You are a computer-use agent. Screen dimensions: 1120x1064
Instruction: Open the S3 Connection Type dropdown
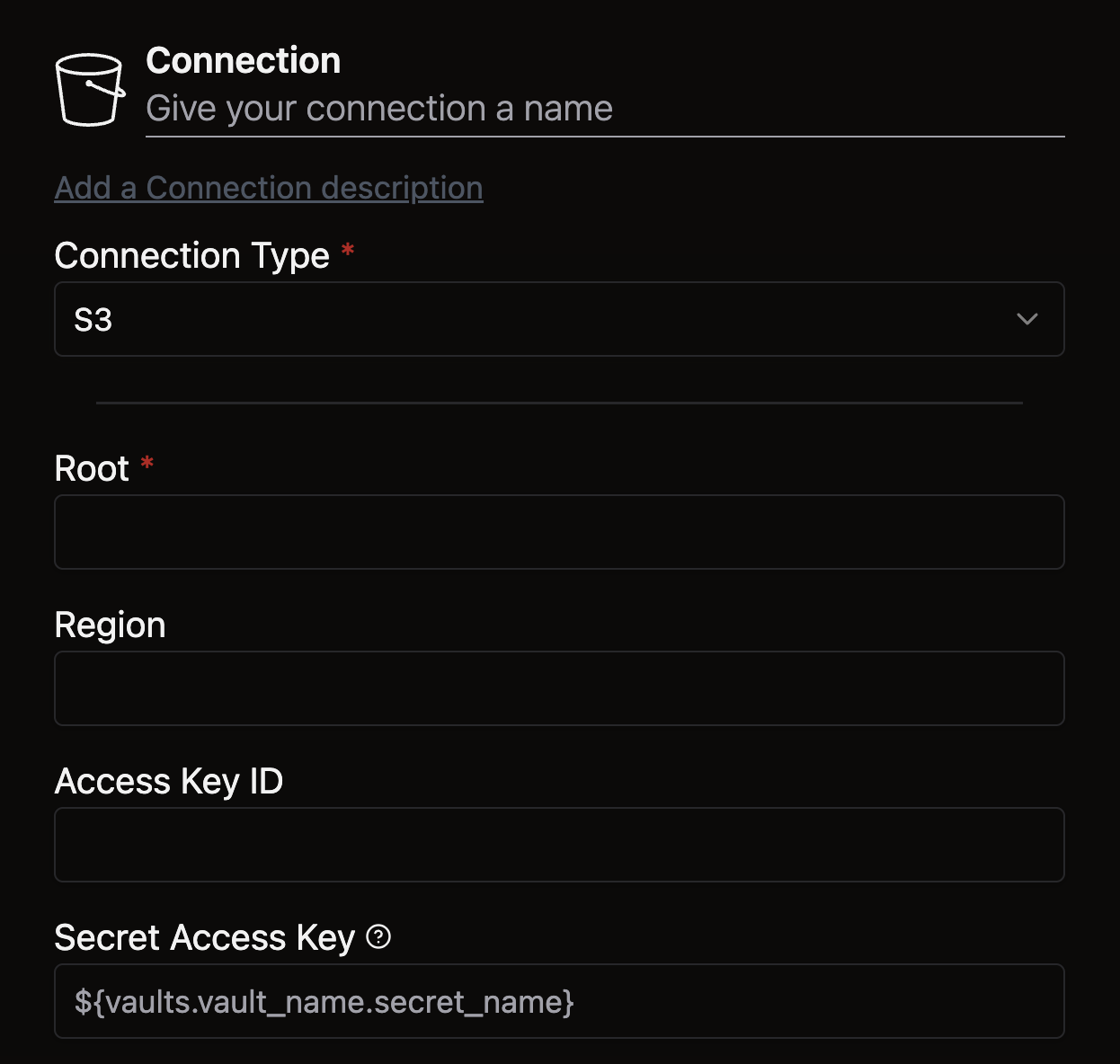(559, 319)
